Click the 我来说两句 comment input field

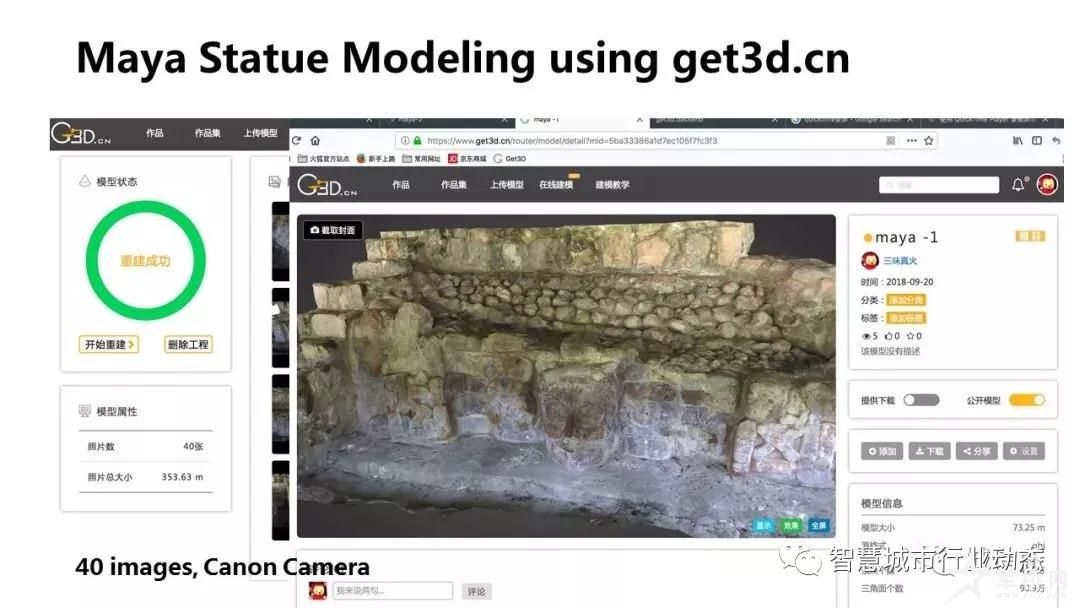coord(393,590)
